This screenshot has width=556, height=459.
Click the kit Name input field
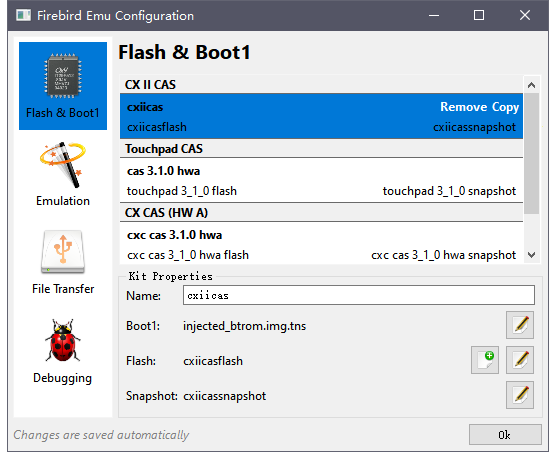pos(359,295)
